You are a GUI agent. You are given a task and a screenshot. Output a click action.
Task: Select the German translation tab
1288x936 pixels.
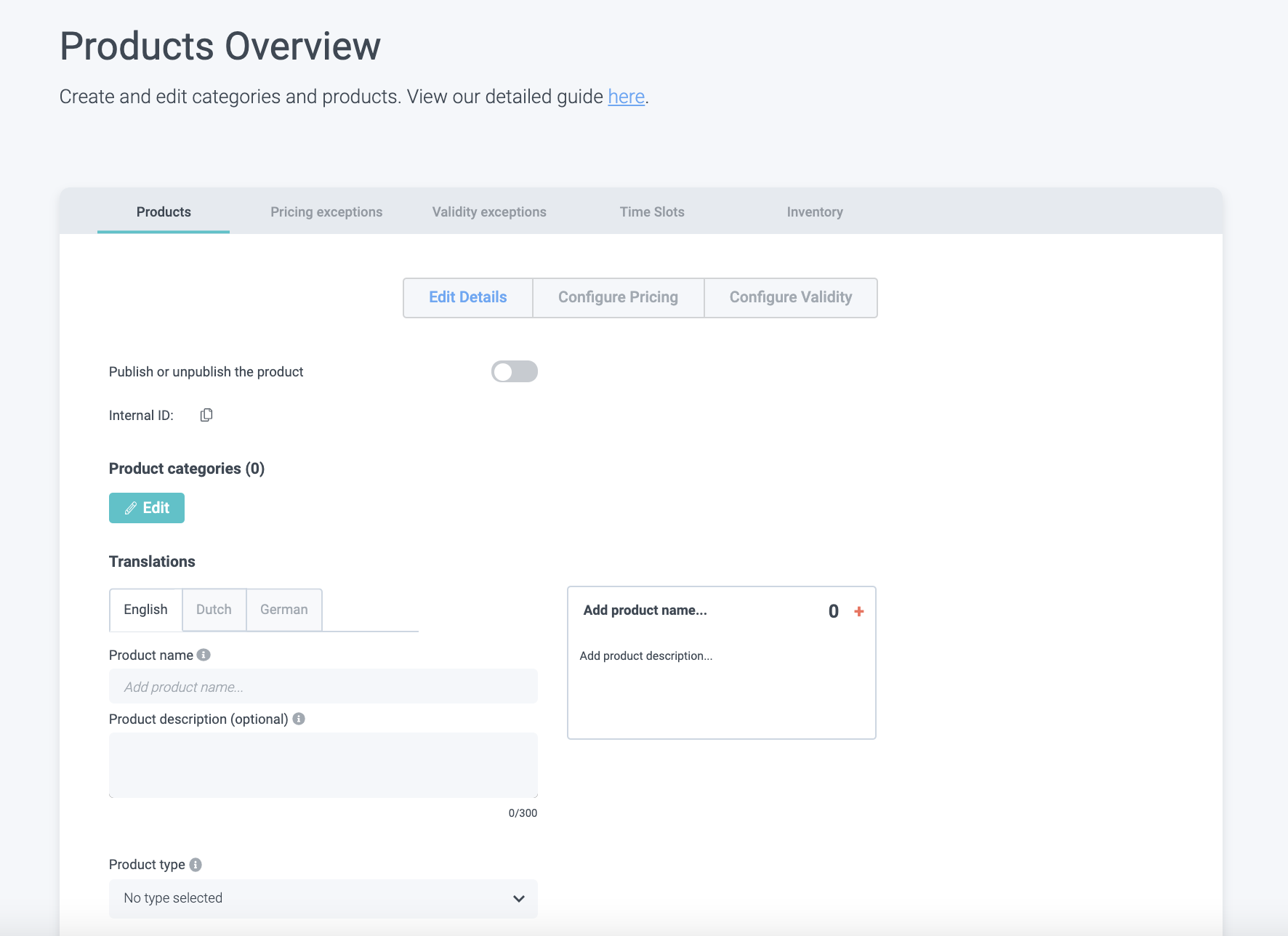[283, 610]
